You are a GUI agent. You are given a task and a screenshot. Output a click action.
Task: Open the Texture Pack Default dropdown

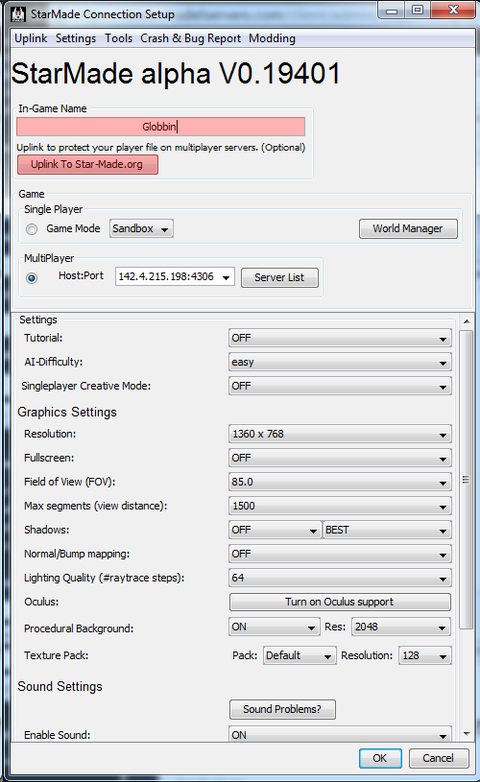[x=299, y=655]
